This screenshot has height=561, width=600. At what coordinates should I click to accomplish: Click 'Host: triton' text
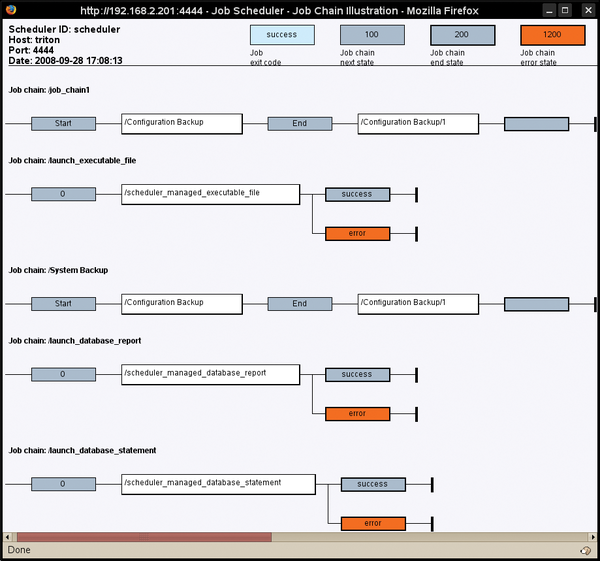(x=34, y=40)
